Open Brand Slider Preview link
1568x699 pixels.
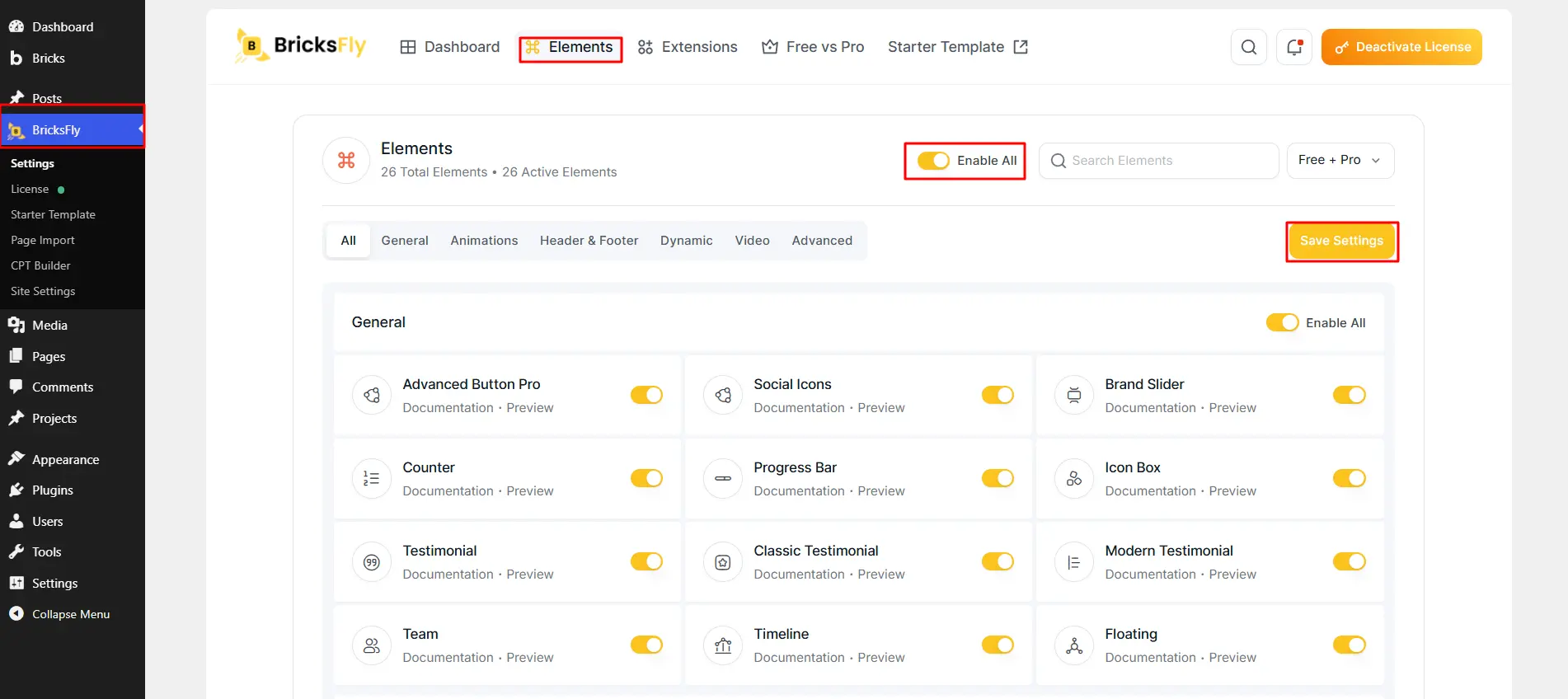click(1232, 408)
